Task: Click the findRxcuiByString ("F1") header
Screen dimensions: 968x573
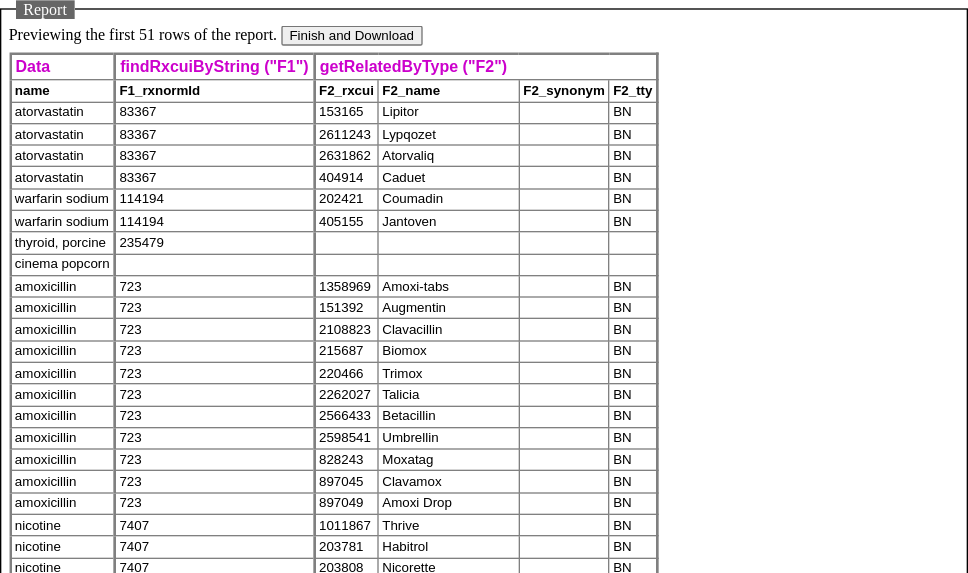Action: pyautogui.click(x=214, y=67)
